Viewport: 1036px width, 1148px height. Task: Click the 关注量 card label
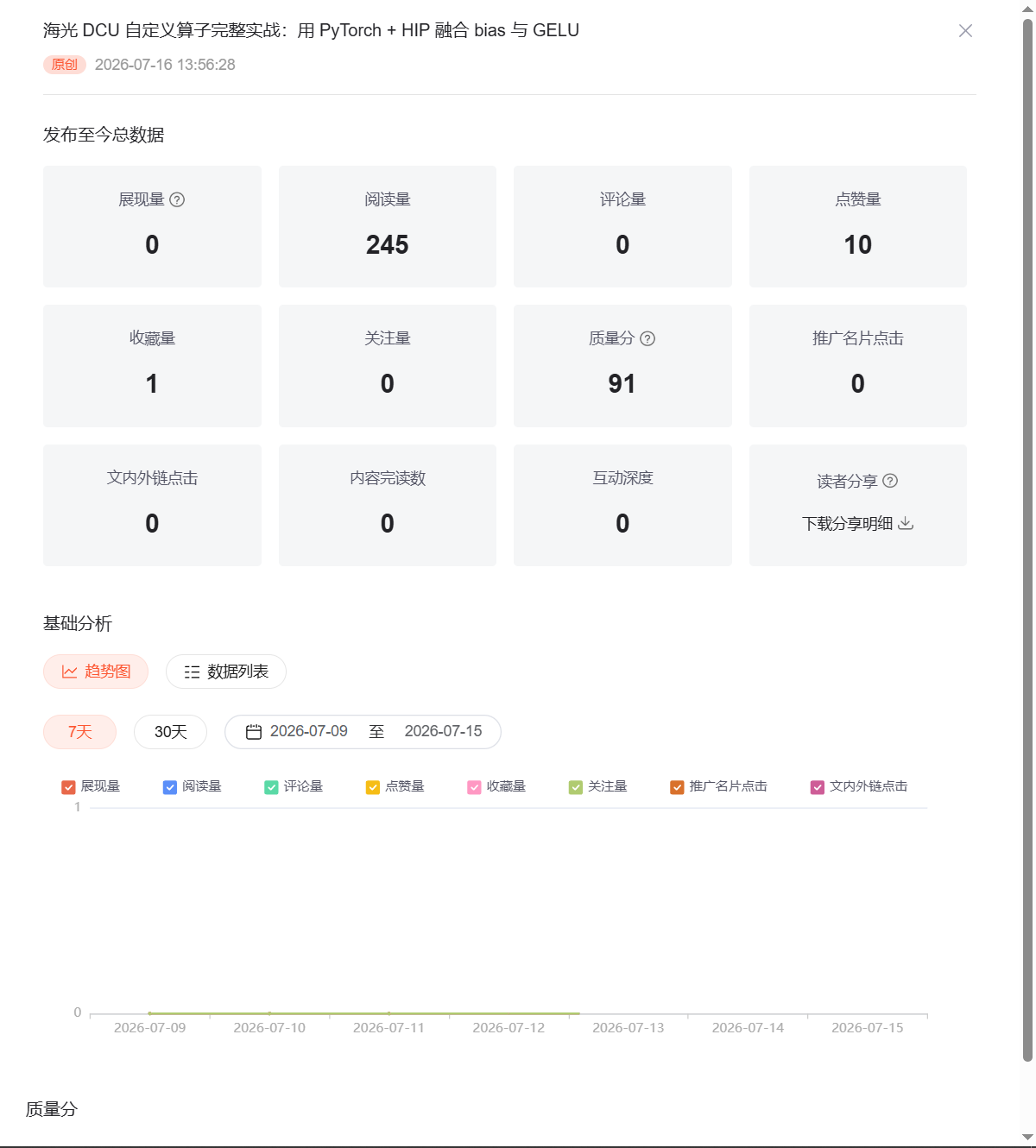[x=388, y=338]
